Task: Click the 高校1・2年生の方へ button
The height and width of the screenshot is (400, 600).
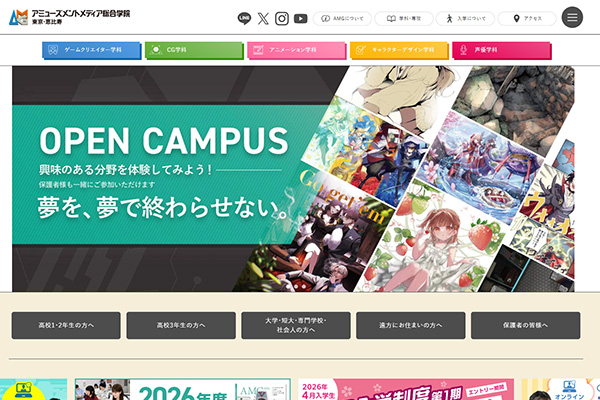Action: click(x=66, y=325)
